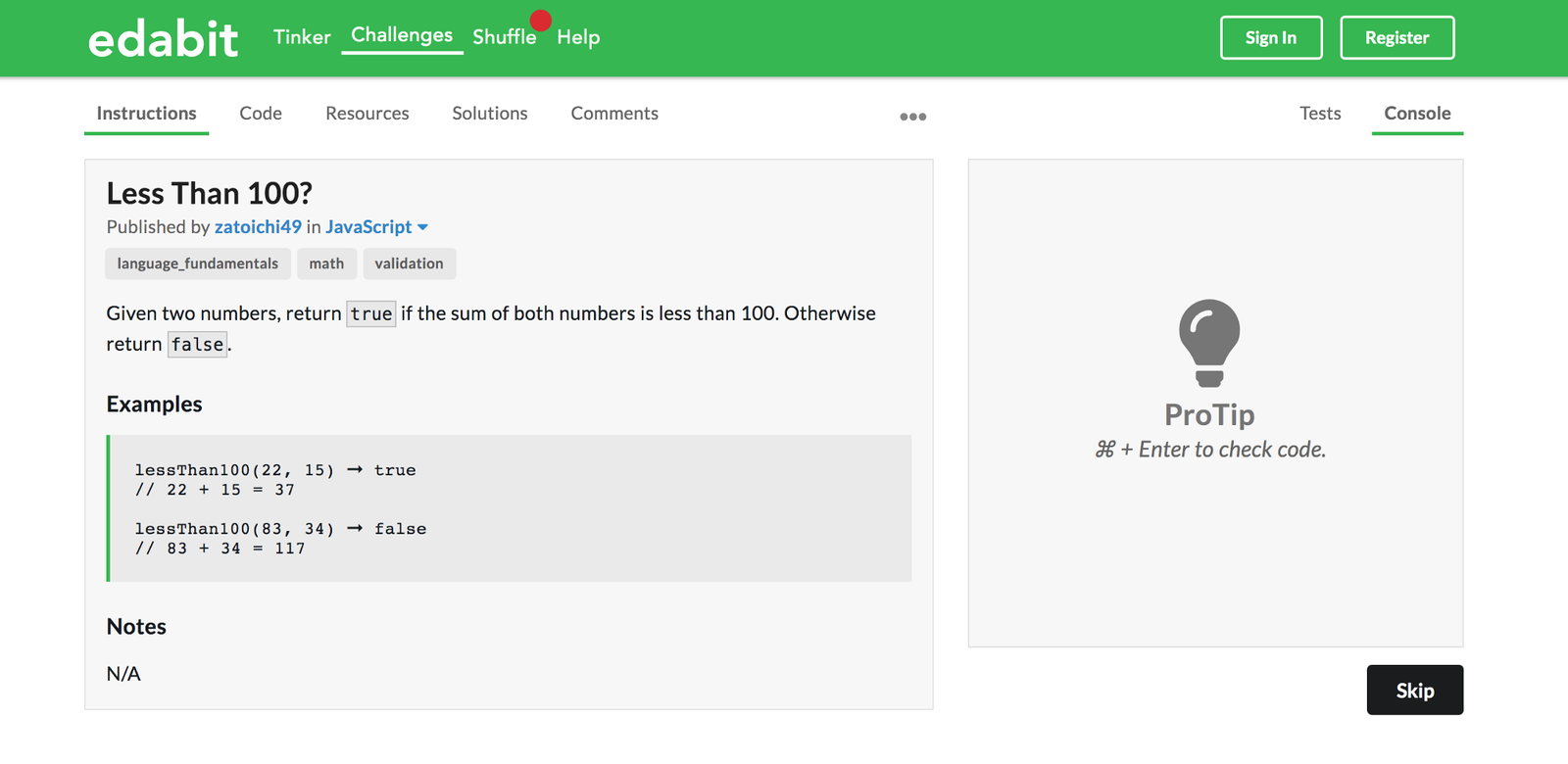
Task: Click the ProTip lightbulb icon
Action: [1209, 342]
